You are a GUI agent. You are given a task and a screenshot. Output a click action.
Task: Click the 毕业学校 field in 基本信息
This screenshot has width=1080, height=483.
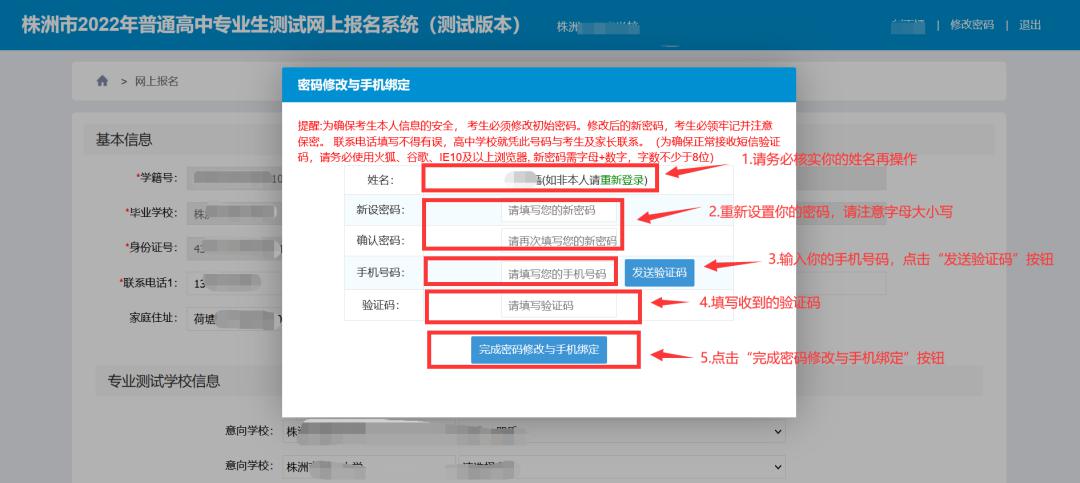click(x=234, y=213)
